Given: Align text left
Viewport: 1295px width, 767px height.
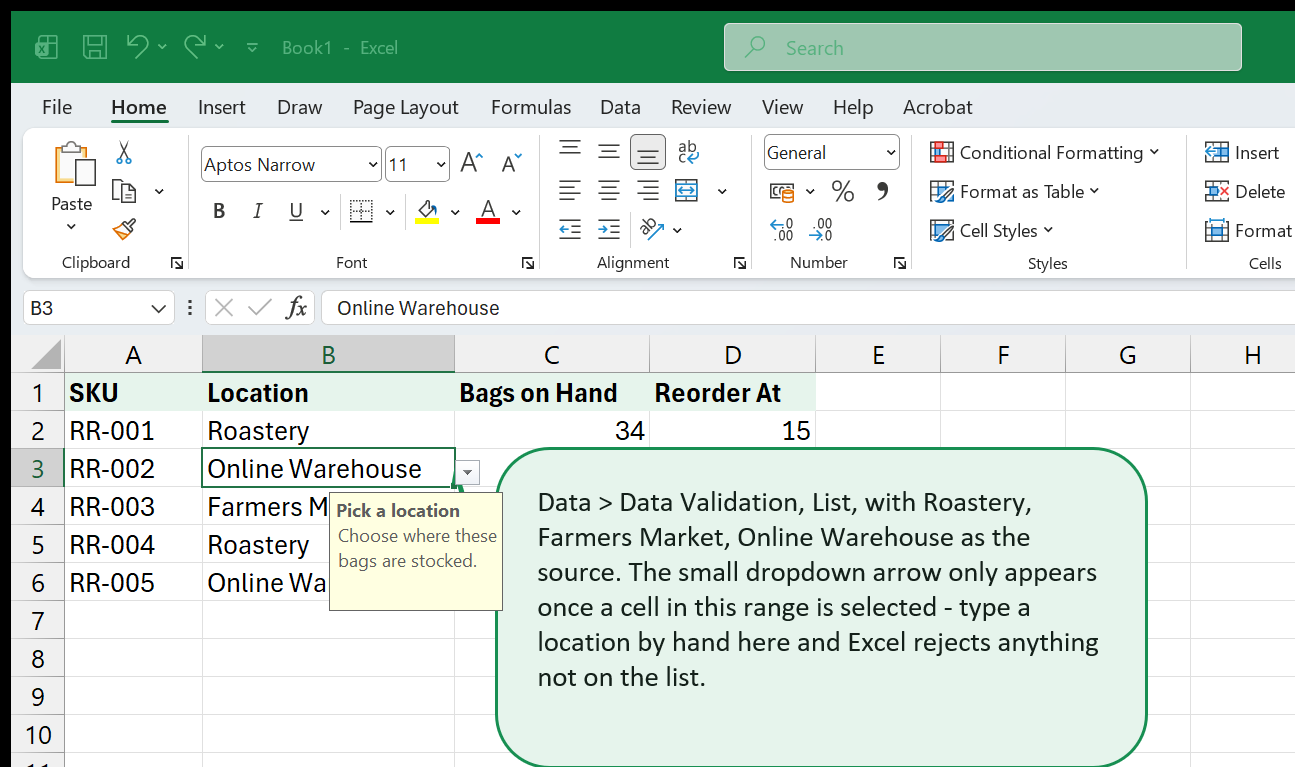Looking at the screenshot, I should [x=570, y=190].
